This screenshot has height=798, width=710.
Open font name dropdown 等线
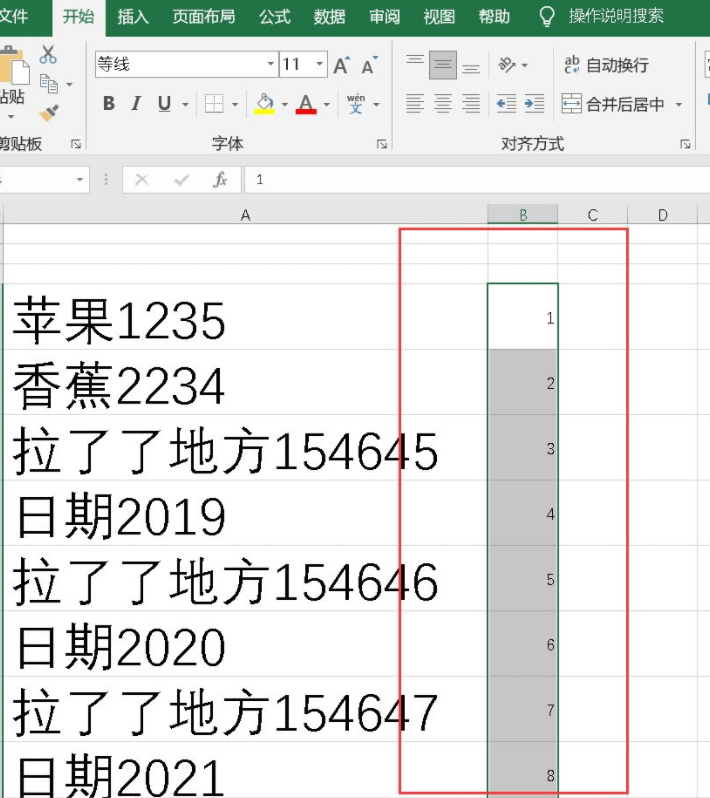[271, 64]
